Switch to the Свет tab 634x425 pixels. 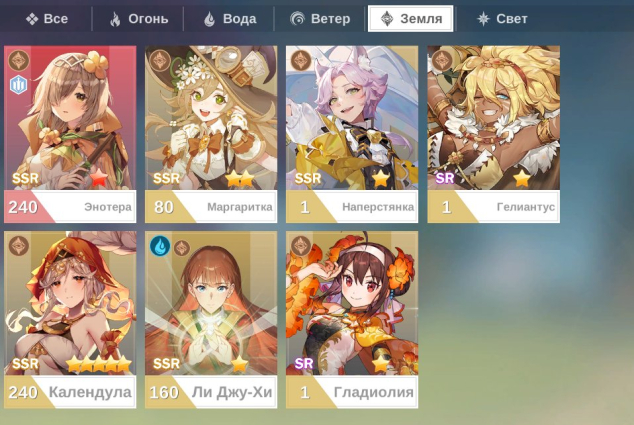502,19
